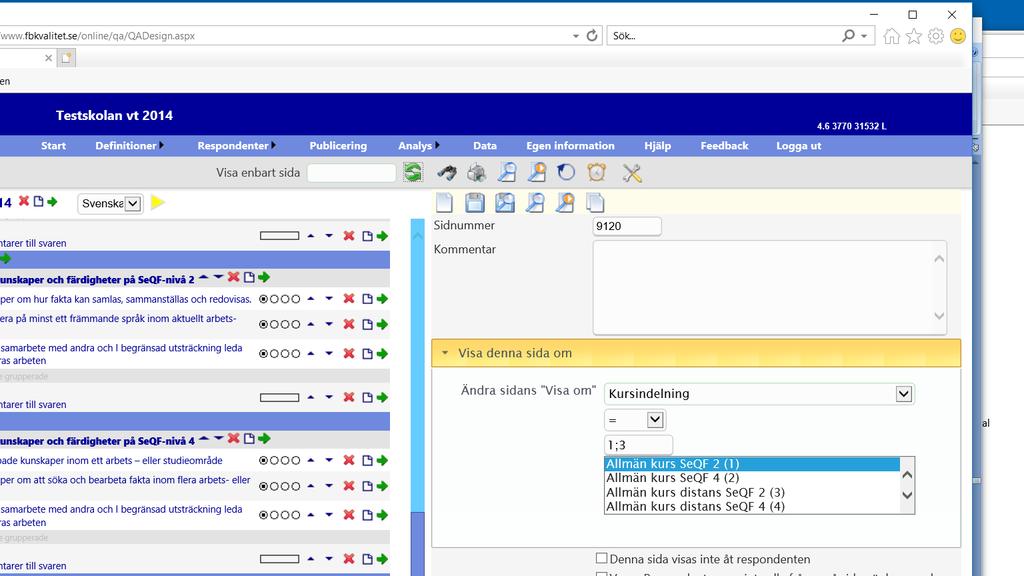Click the blank new page icon above Sidnummer

[444, 202]
